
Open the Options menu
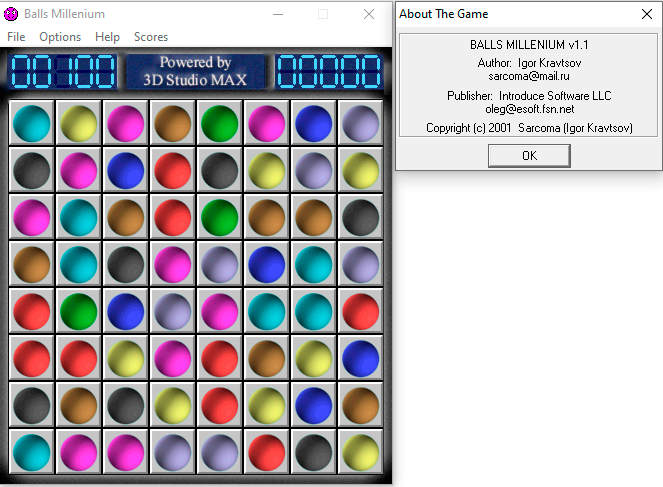click(x=60, y=37)
